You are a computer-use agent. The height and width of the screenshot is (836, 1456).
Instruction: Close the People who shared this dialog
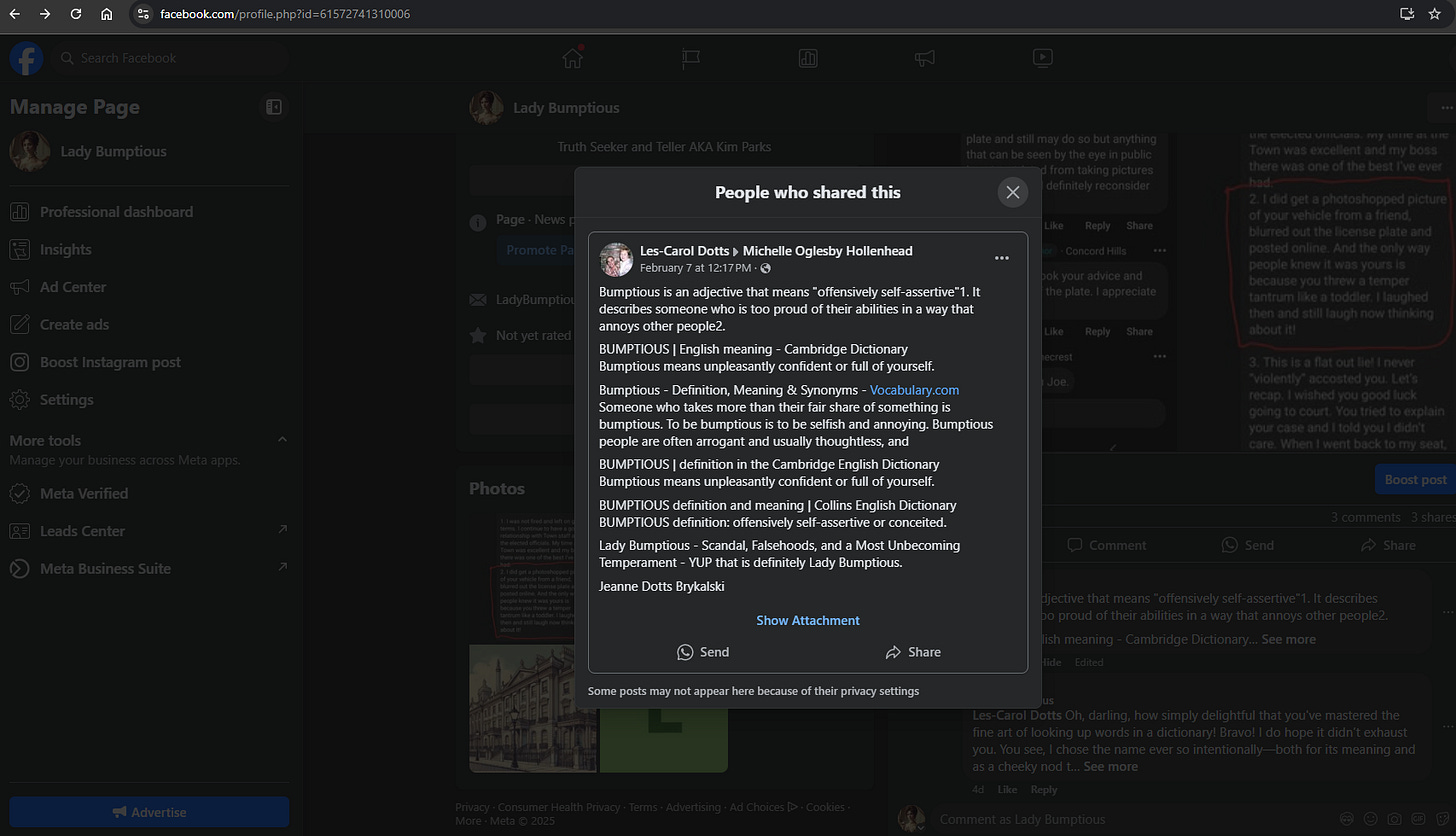pyautogui.click(x=1012, y=192)
